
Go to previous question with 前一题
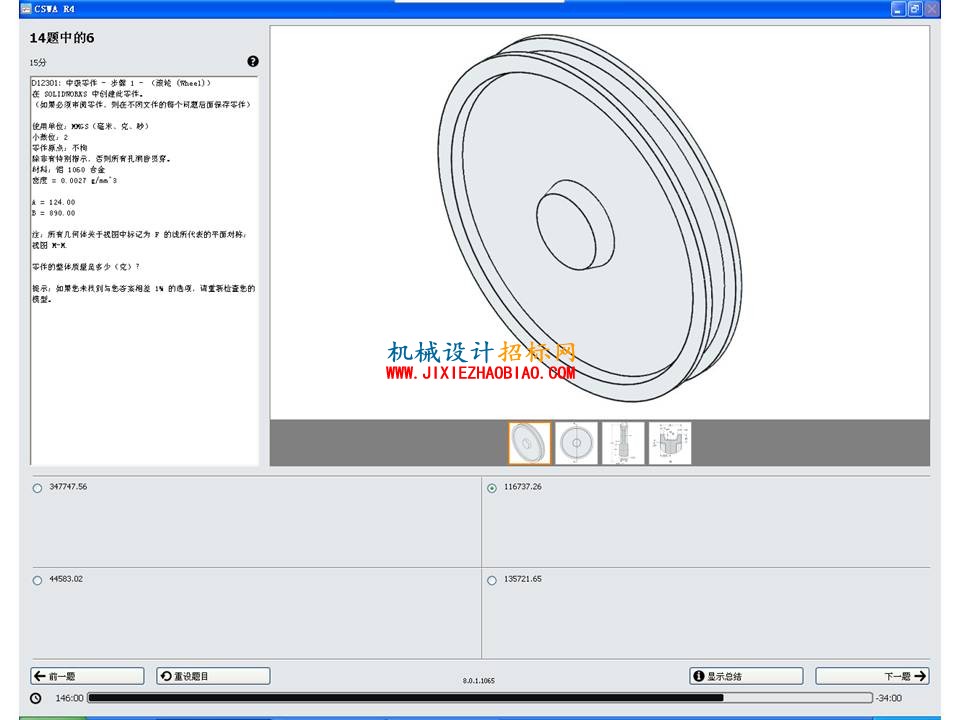pos(88,676)
